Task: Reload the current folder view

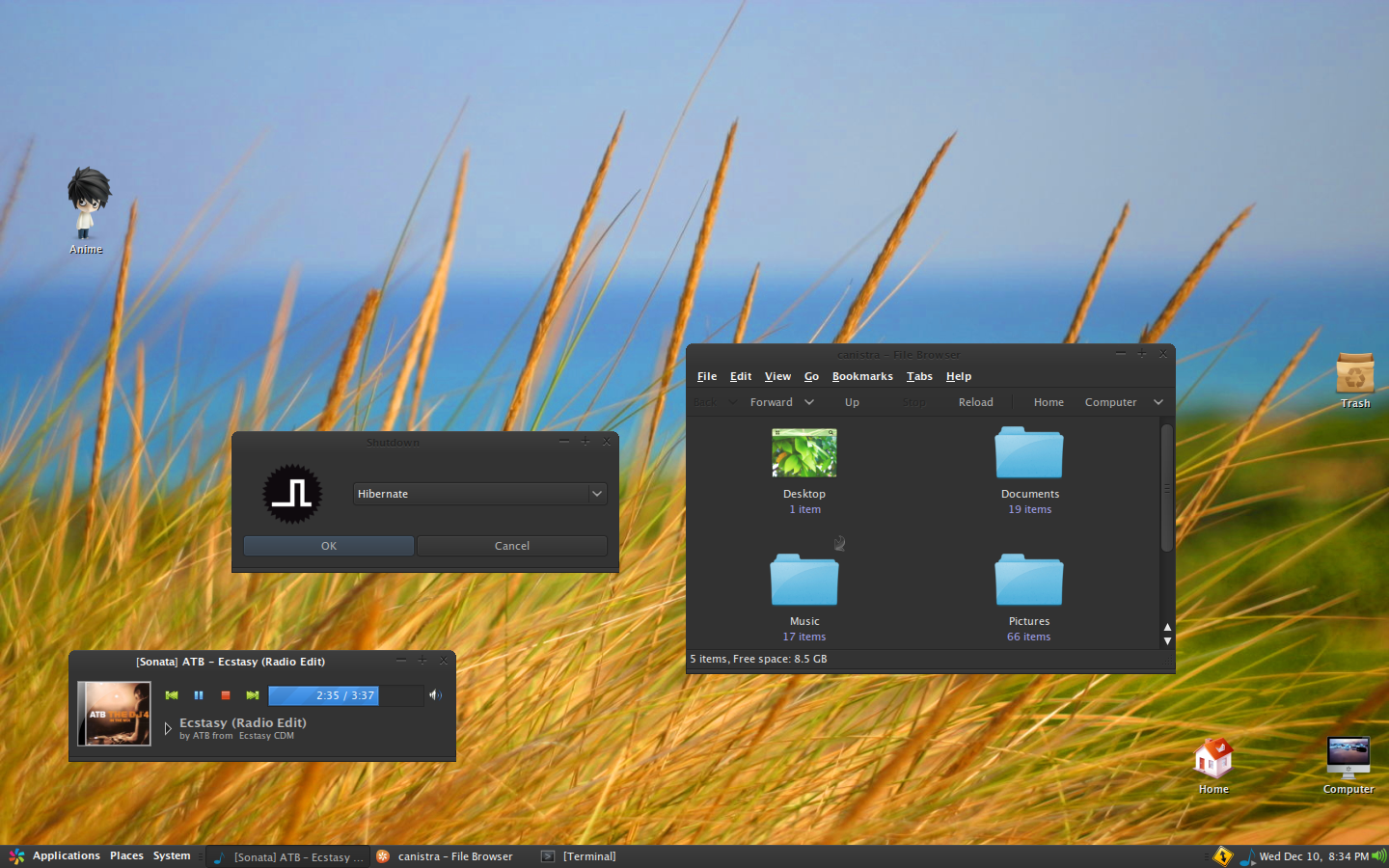Action: pos(975,402)
